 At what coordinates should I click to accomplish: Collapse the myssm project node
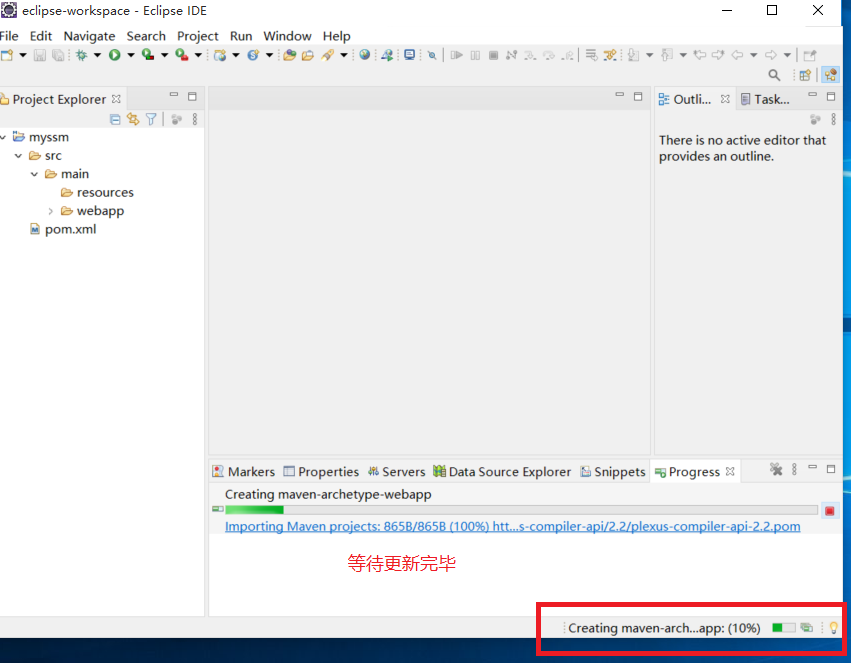[3, 137]
